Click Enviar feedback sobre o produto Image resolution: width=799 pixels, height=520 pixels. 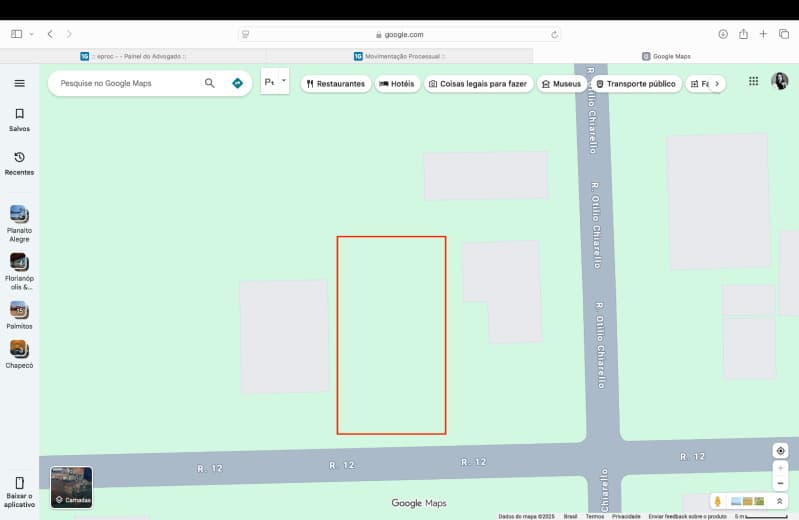coord(687,516)
